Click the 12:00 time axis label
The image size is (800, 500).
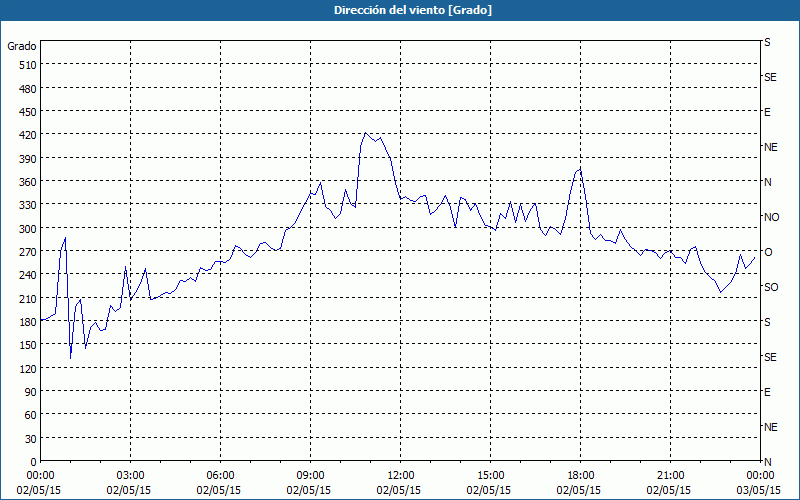(x=401, y=476)
